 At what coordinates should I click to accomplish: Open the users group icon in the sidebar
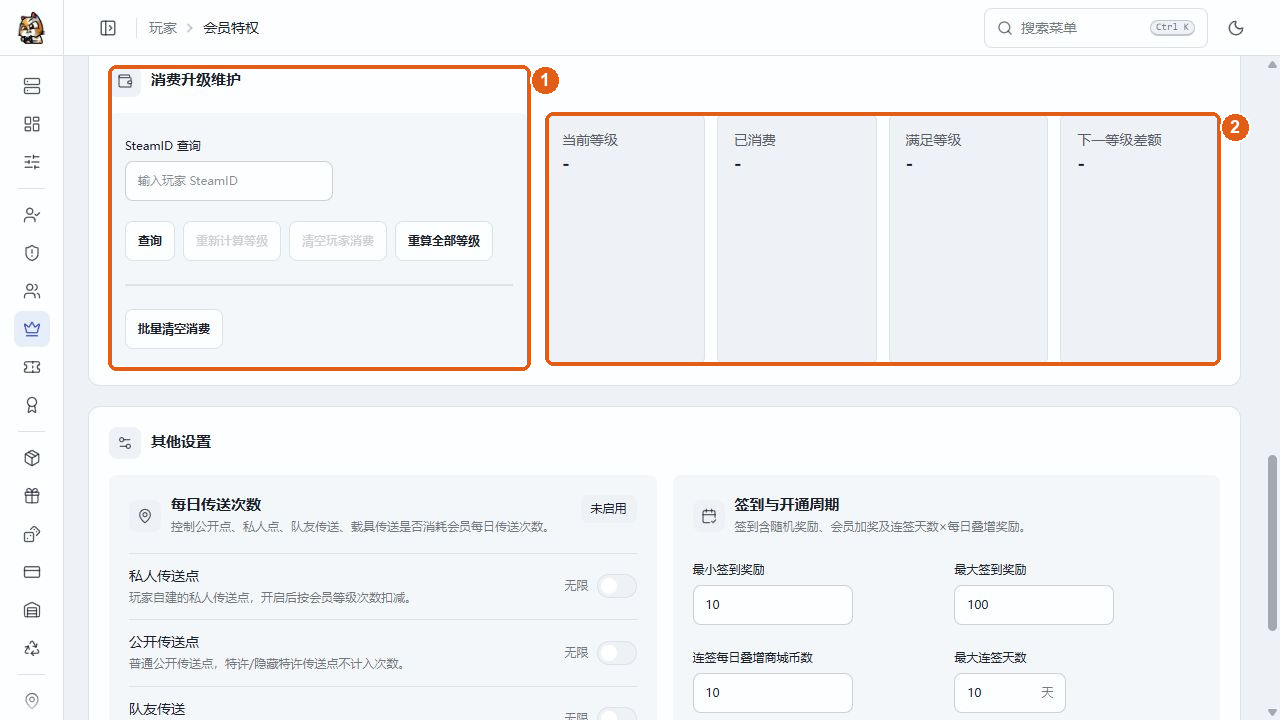(32, 291)
